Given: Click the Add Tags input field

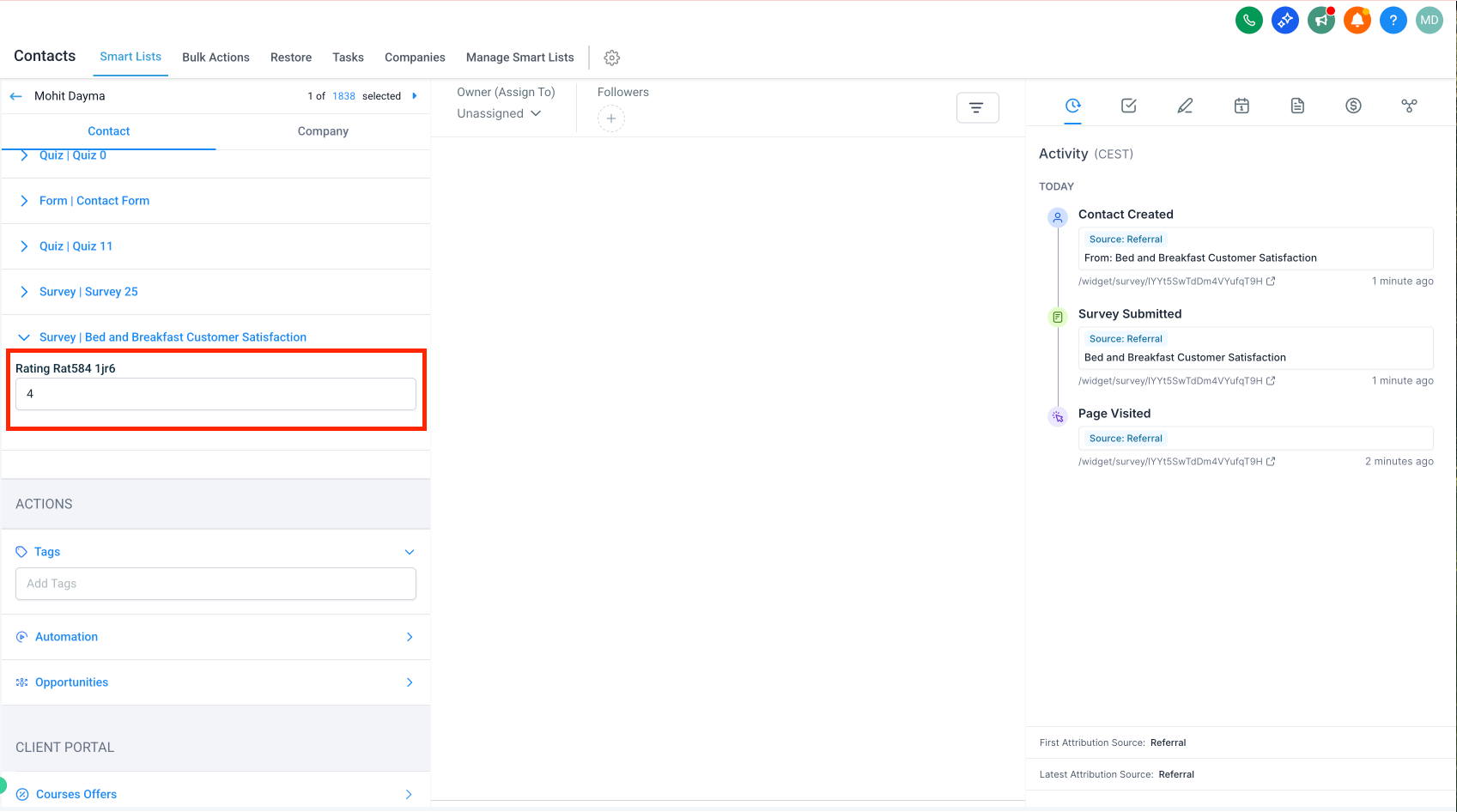Looking at the screenshot, I should [216, 584].
